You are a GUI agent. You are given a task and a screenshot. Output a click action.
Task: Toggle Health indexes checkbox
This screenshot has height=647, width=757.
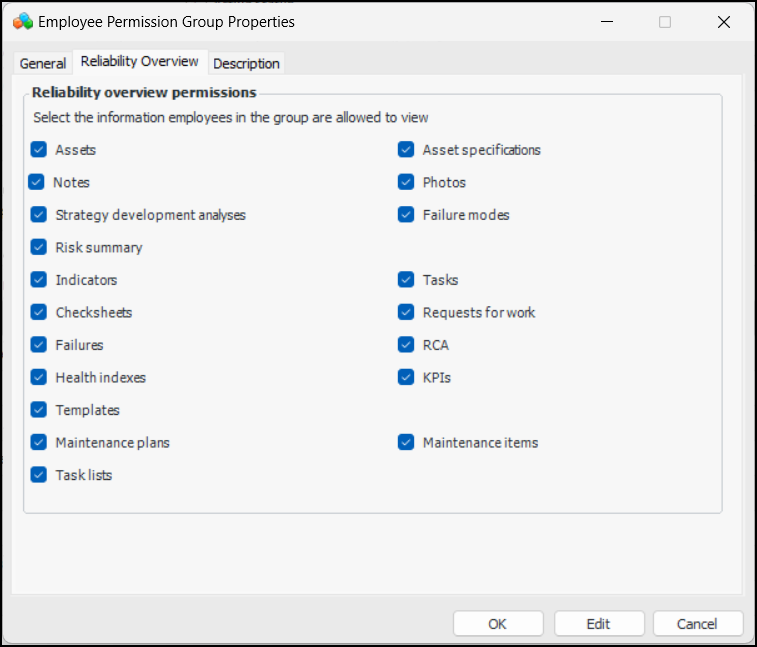(x=39, y=377)
